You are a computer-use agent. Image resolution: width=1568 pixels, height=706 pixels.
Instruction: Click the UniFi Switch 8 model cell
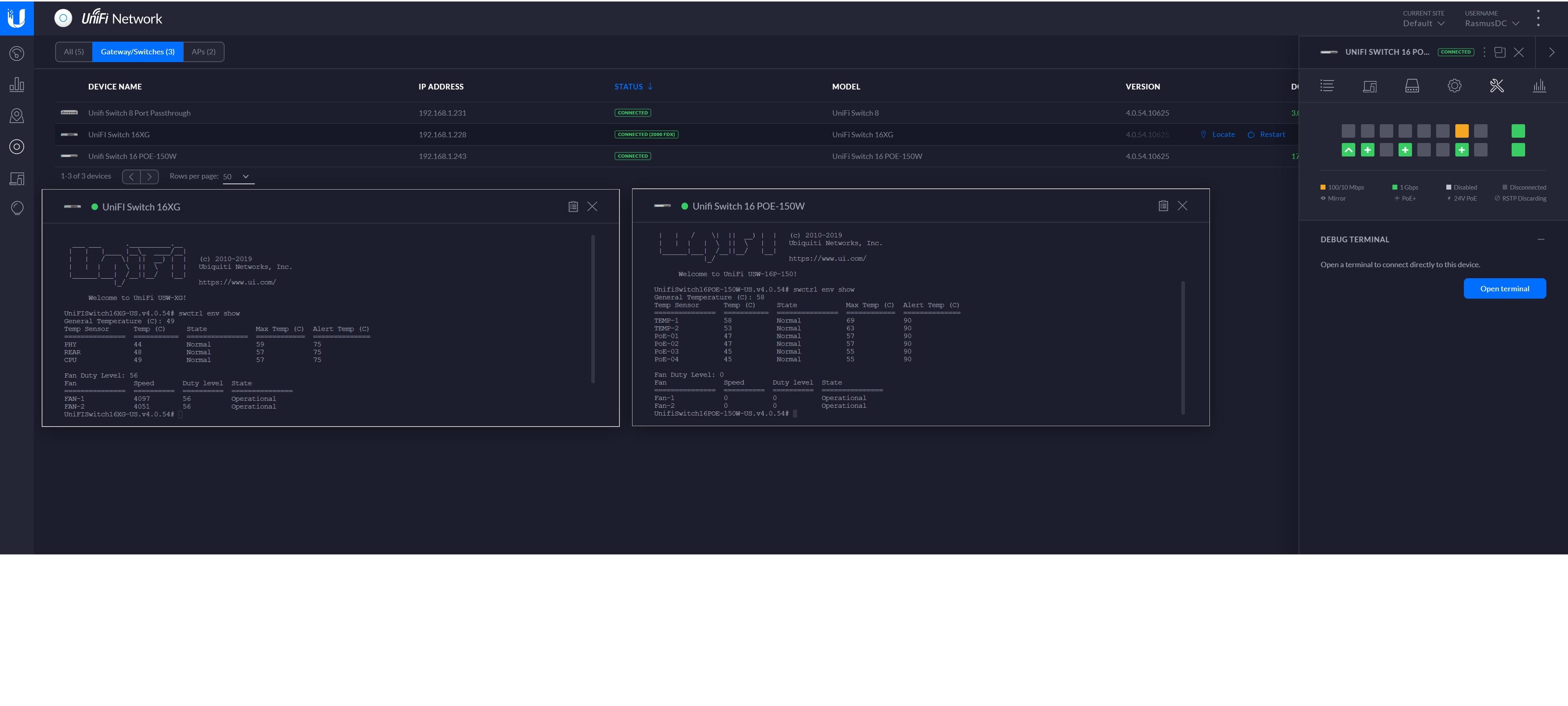coord(855,113)
